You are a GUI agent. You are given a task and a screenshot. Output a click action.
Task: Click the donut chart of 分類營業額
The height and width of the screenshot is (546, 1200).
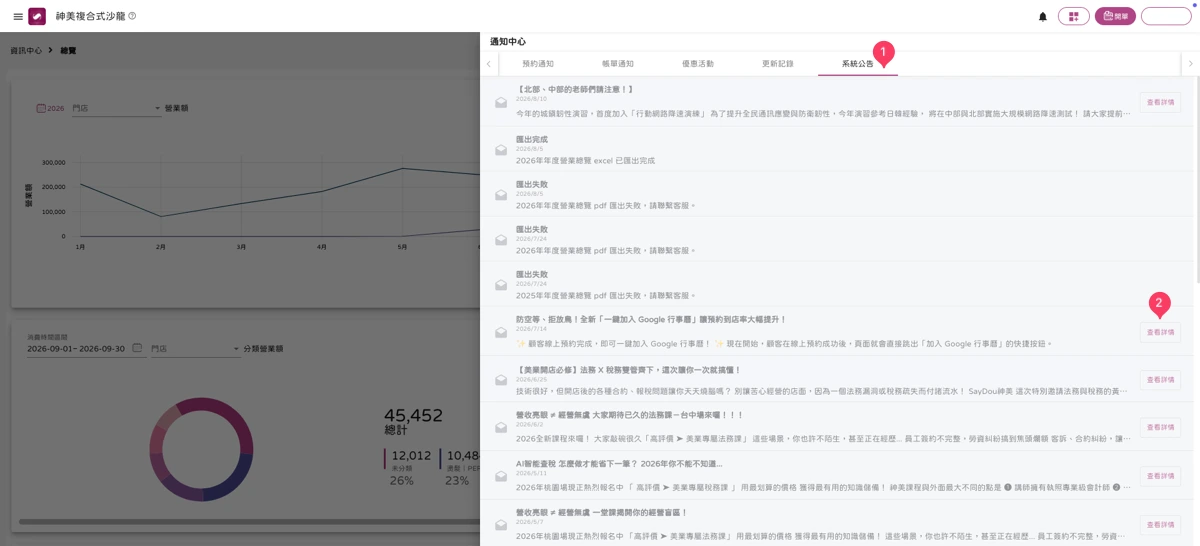(201, 449)
